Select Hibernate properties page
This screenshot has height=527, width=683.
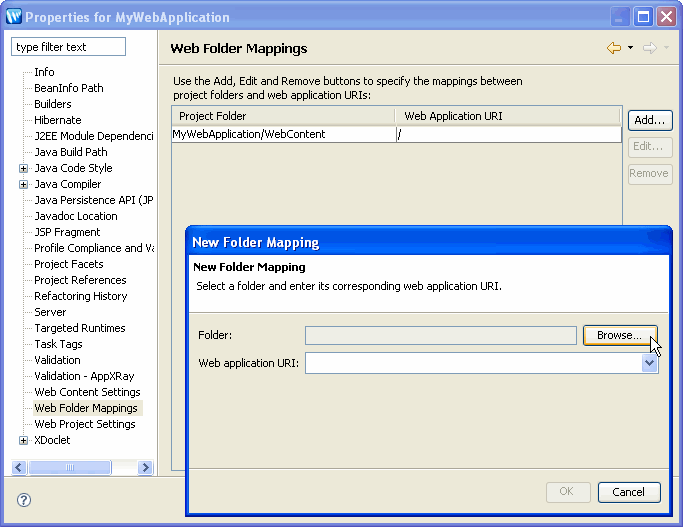click(58, 120)
